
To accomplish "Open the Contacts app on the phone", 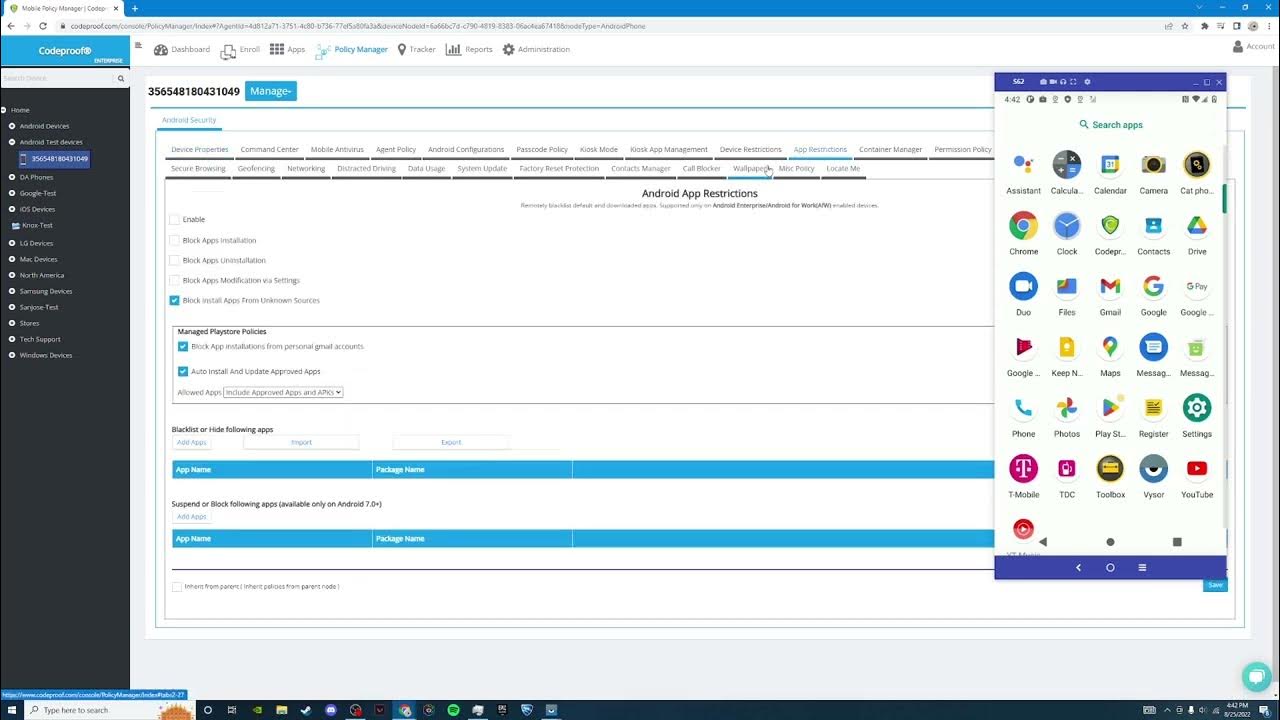I will coord(1153,226).
